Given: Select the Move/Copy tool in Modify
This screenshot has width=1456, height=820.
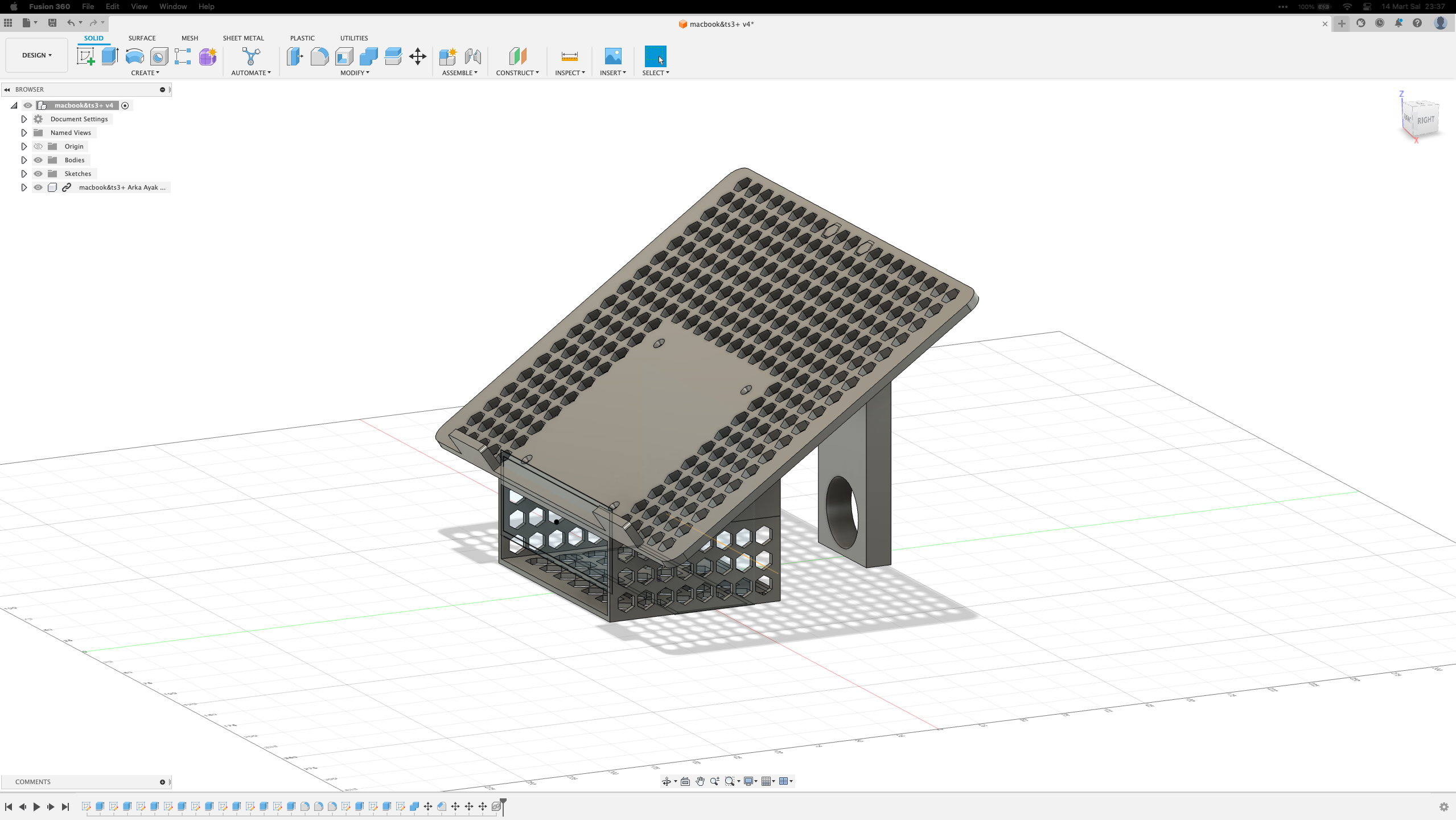Looking at the screenshot, I should point(417,56).
